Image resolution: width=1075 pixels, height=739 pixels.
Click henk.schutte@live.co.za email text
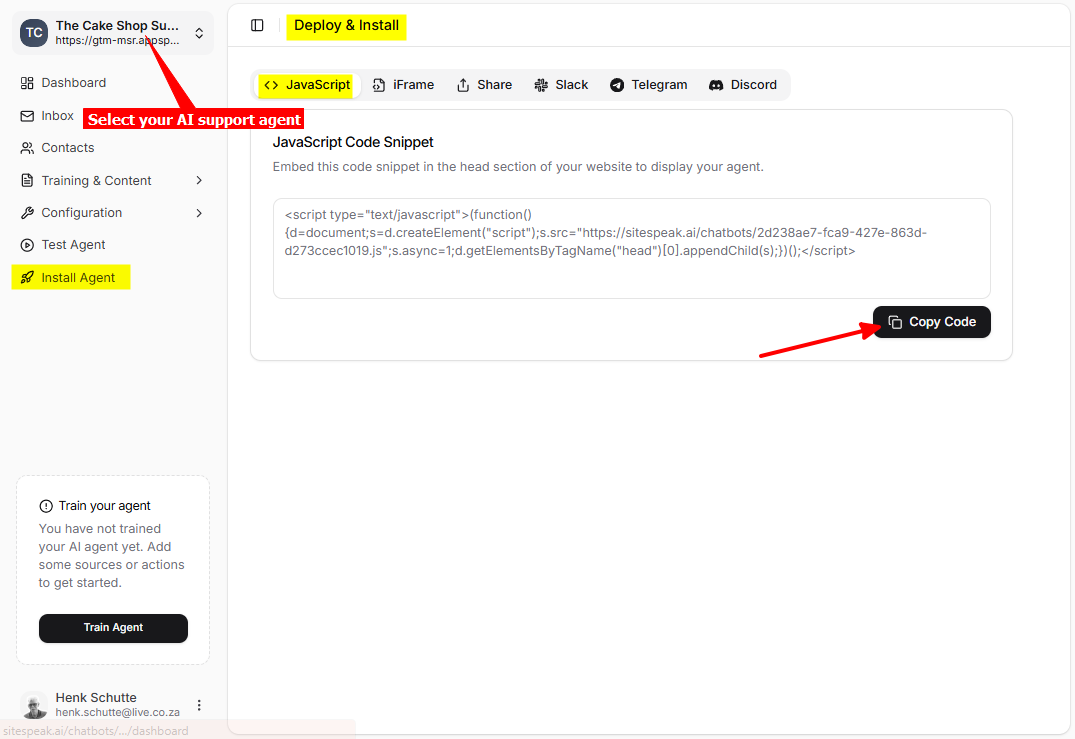118,713
